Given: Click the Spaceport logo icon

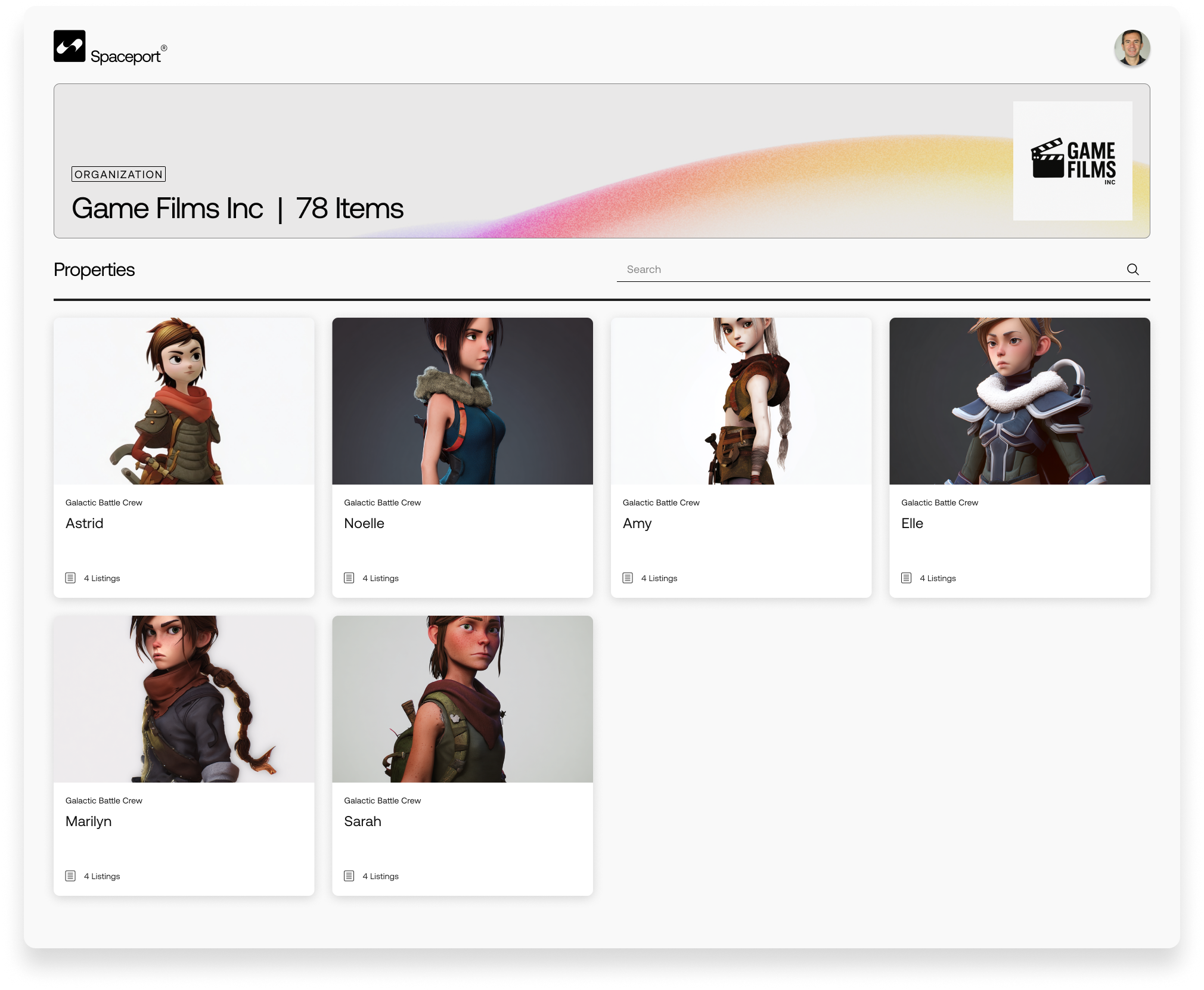Looking at the screenshot, I should pos(70,46).
